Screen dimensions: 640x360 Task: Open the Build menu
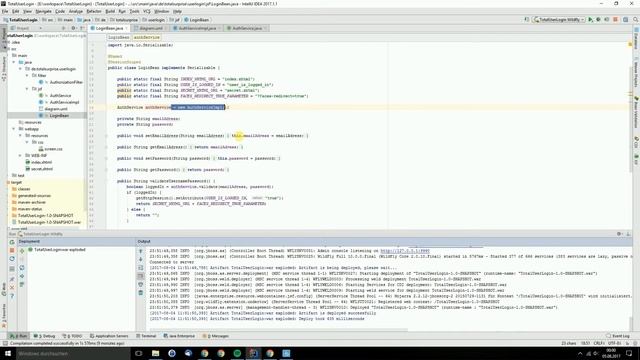click(x=110, y=11)
